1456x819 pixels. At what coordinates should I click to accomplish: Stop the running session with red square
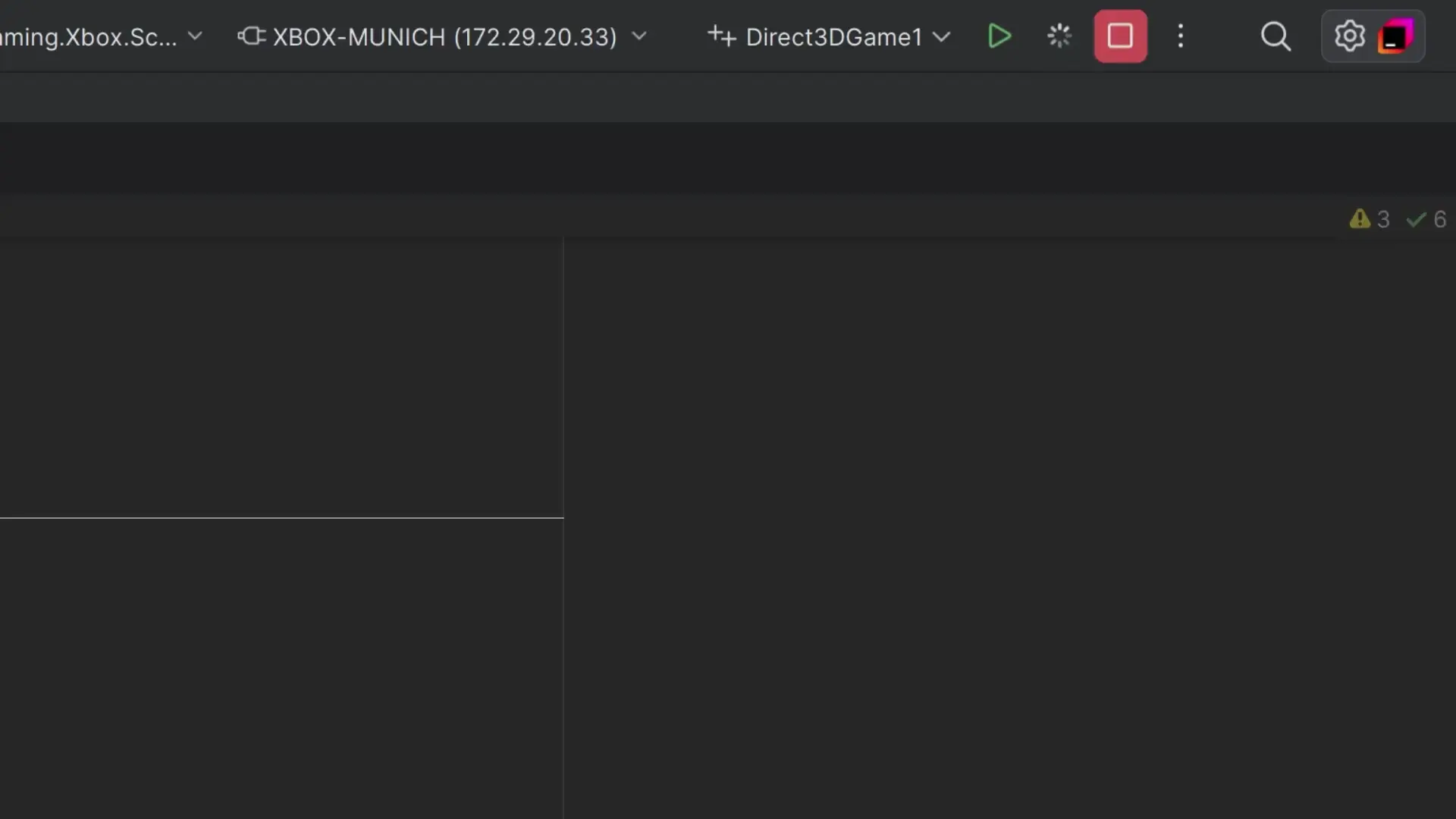(1120, 36)
